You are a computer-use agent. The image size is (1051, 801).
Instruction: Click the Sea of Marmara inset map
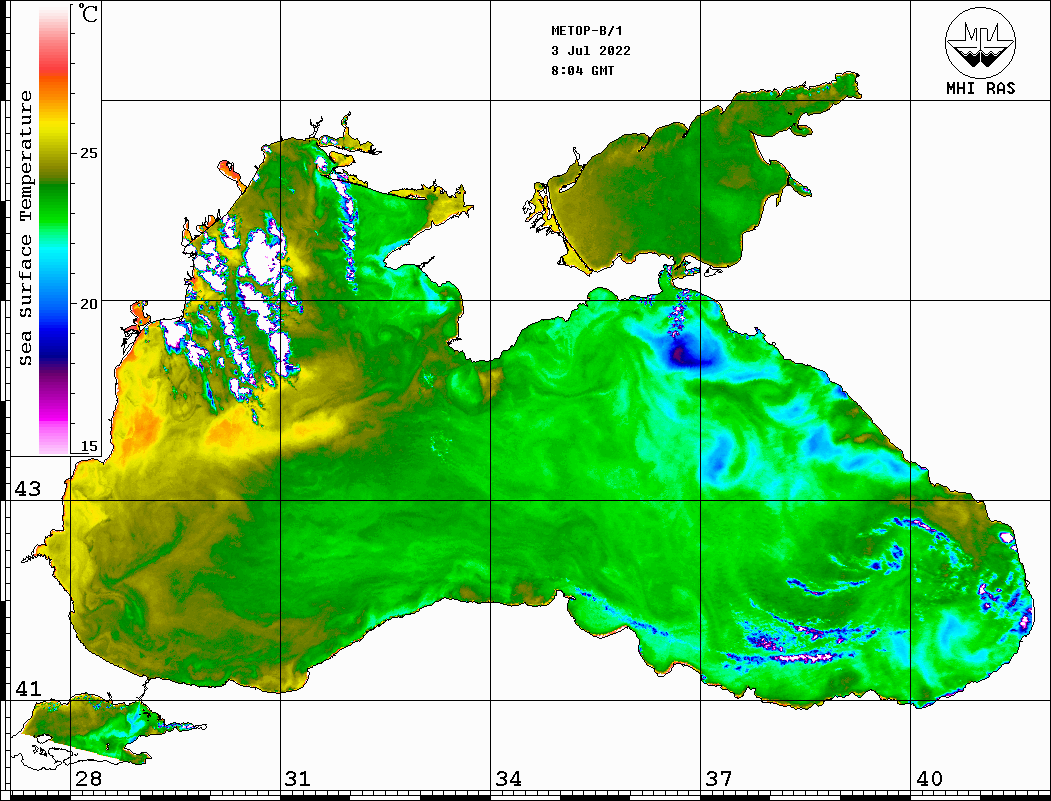107,731
